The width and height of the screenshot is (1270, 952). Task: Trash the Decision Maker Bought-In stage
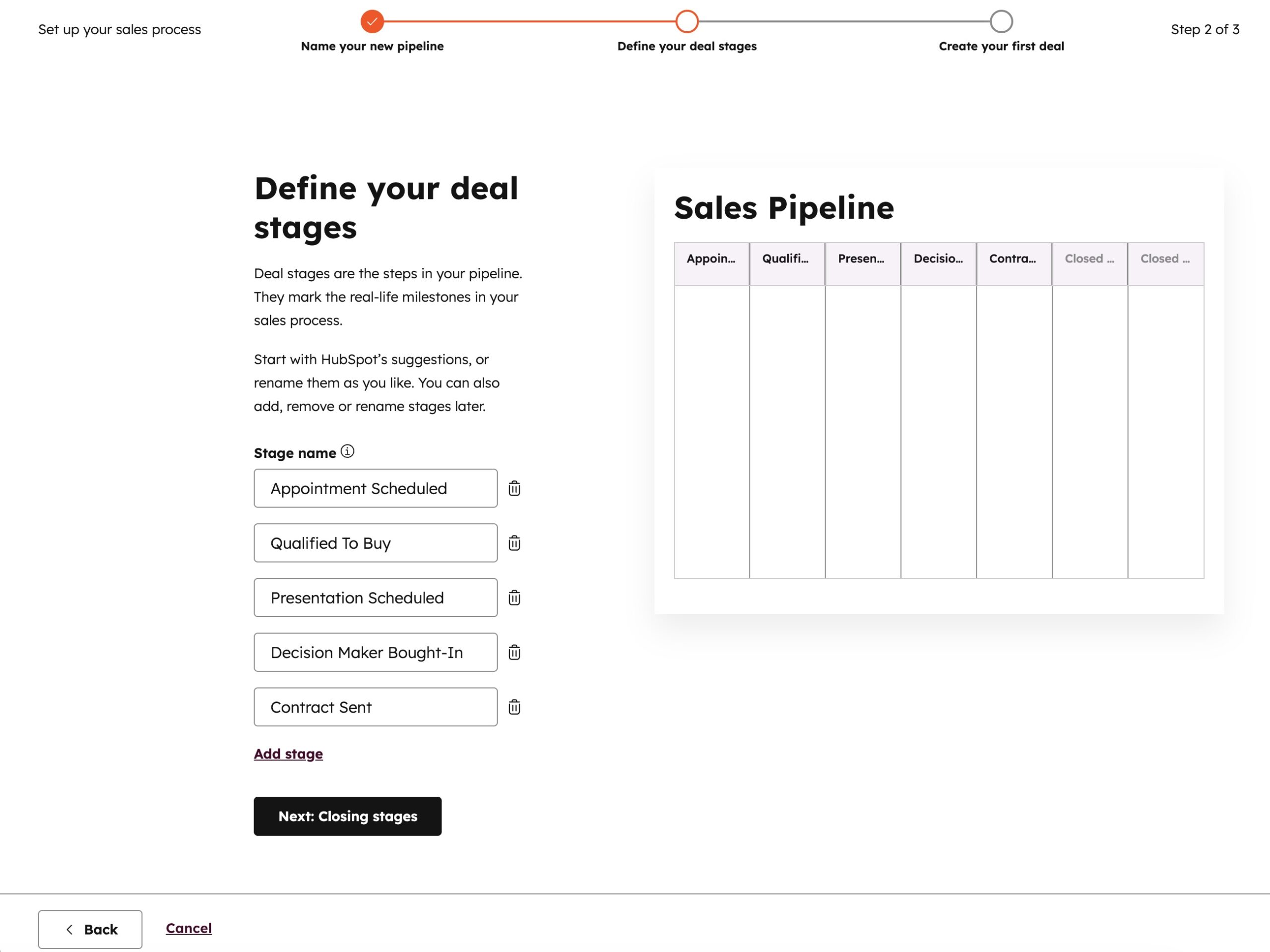(514, 652)
